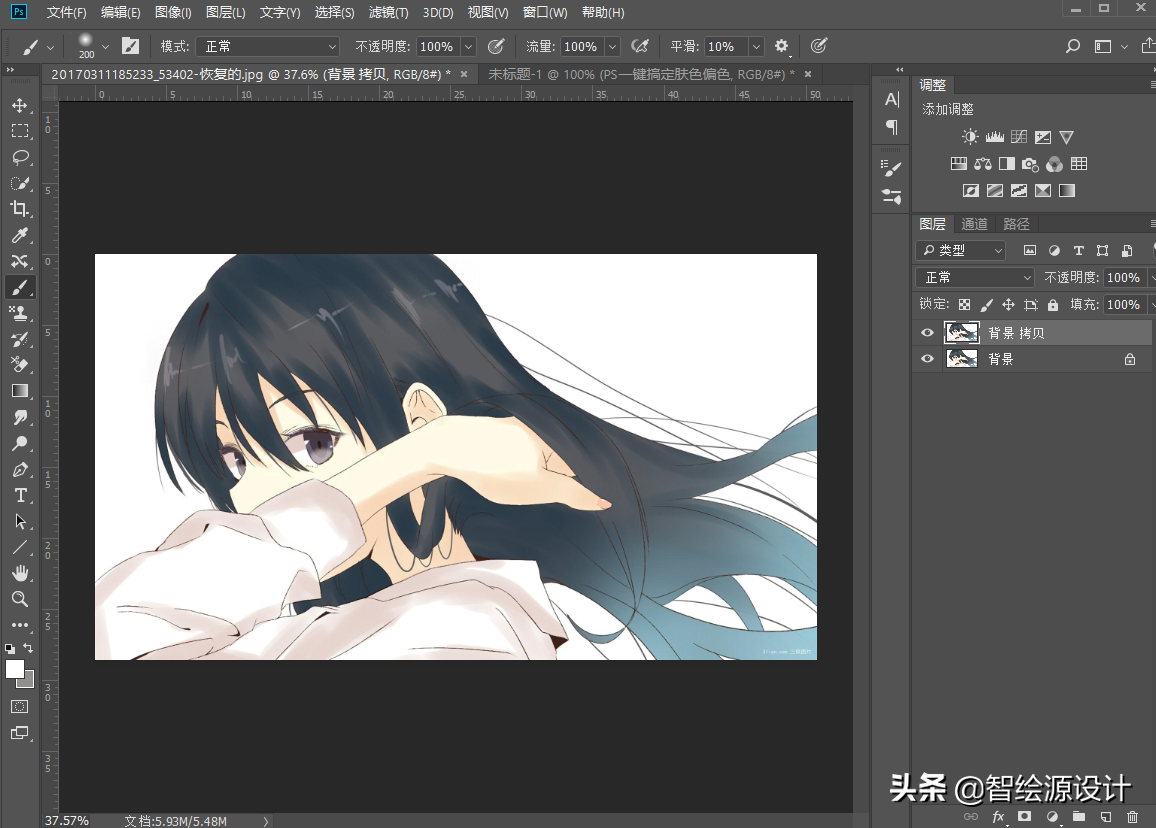
Task: Switch to the 未标题-1 document tab
Action: click(x=641, y=74)
